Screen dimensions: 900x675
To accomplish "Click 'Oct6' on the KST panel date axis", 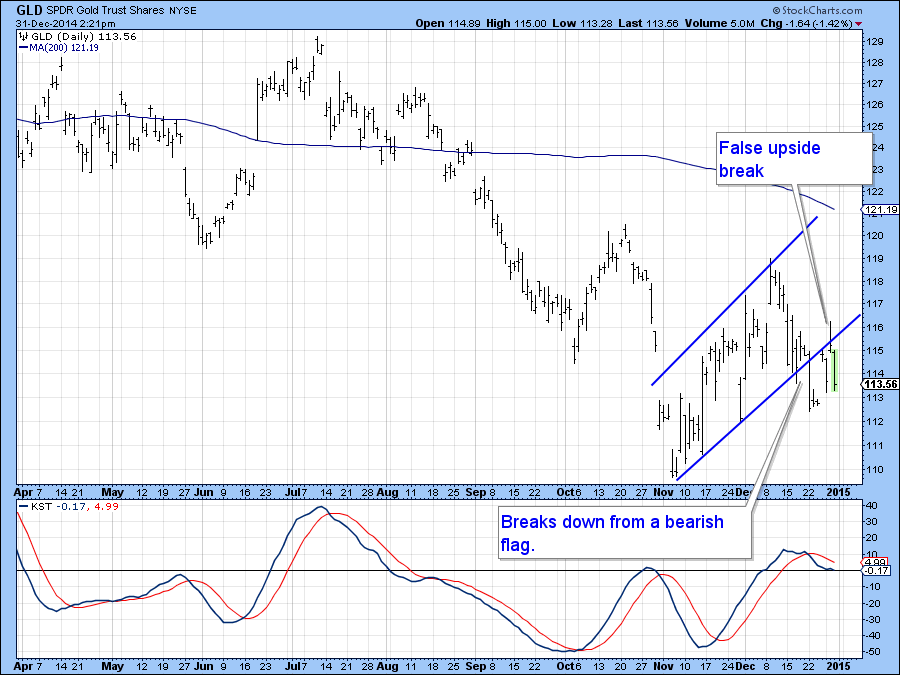I will click(x=570, y=666).
